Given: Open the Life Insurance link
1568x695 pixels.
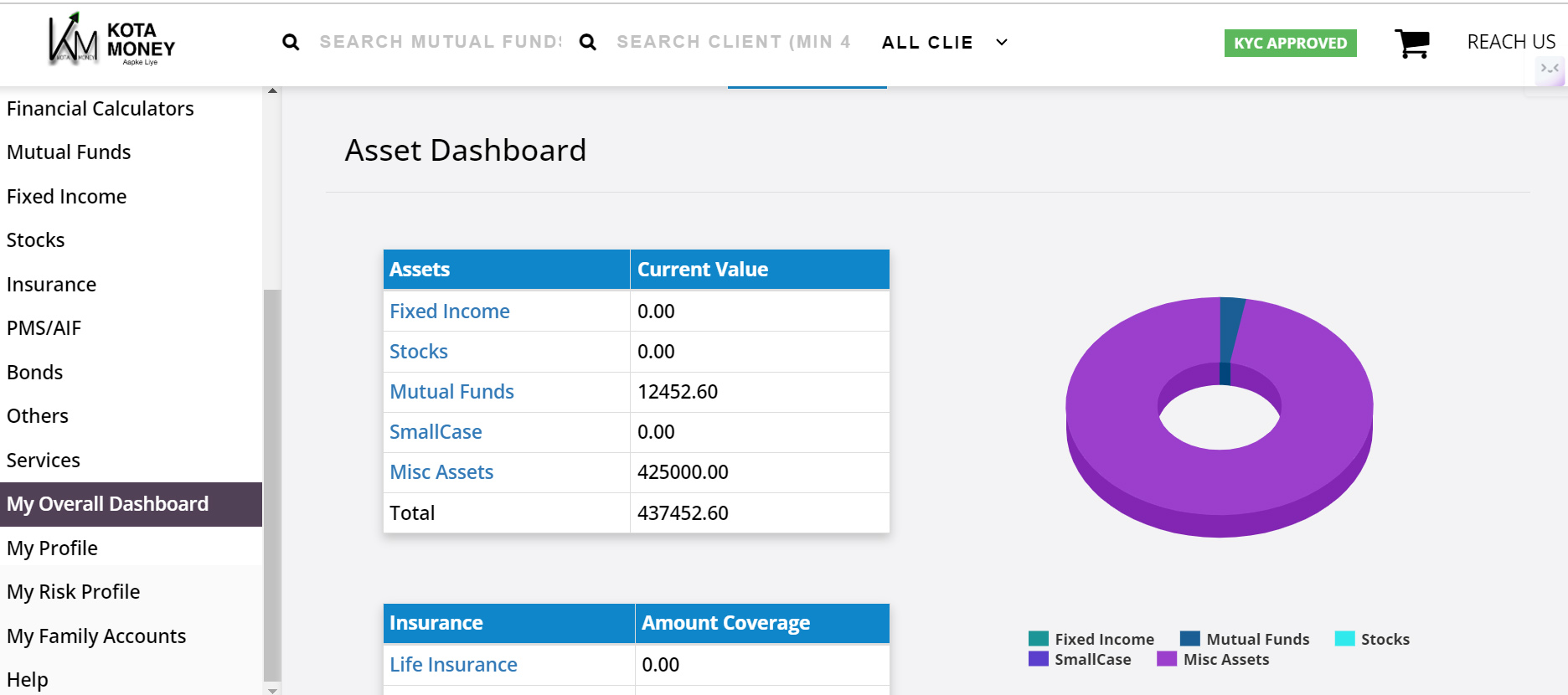Looking at the screenshot, I should point(453,665).
